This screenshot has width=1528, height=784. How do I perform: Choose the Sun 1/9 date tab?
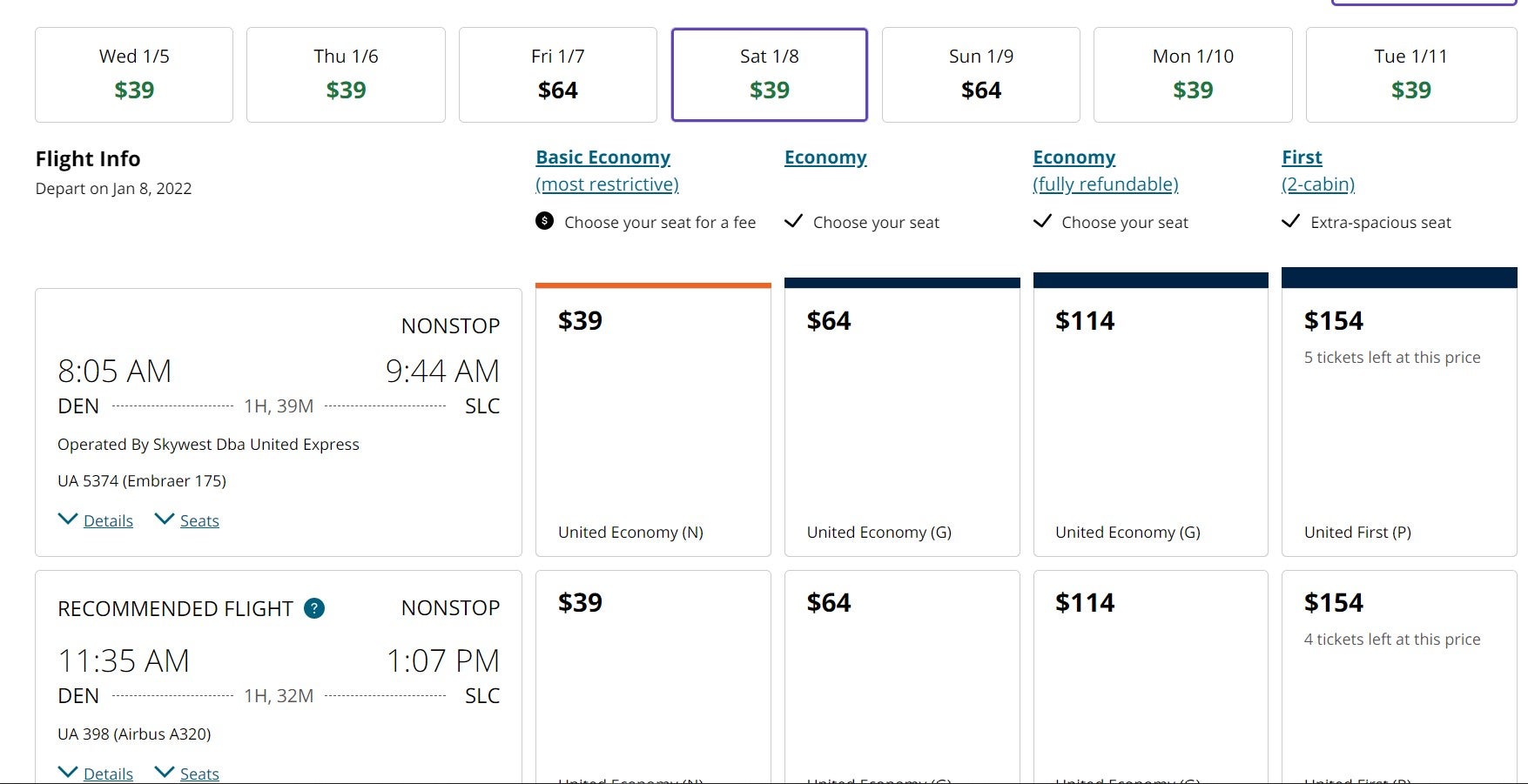tap(981, 75)
